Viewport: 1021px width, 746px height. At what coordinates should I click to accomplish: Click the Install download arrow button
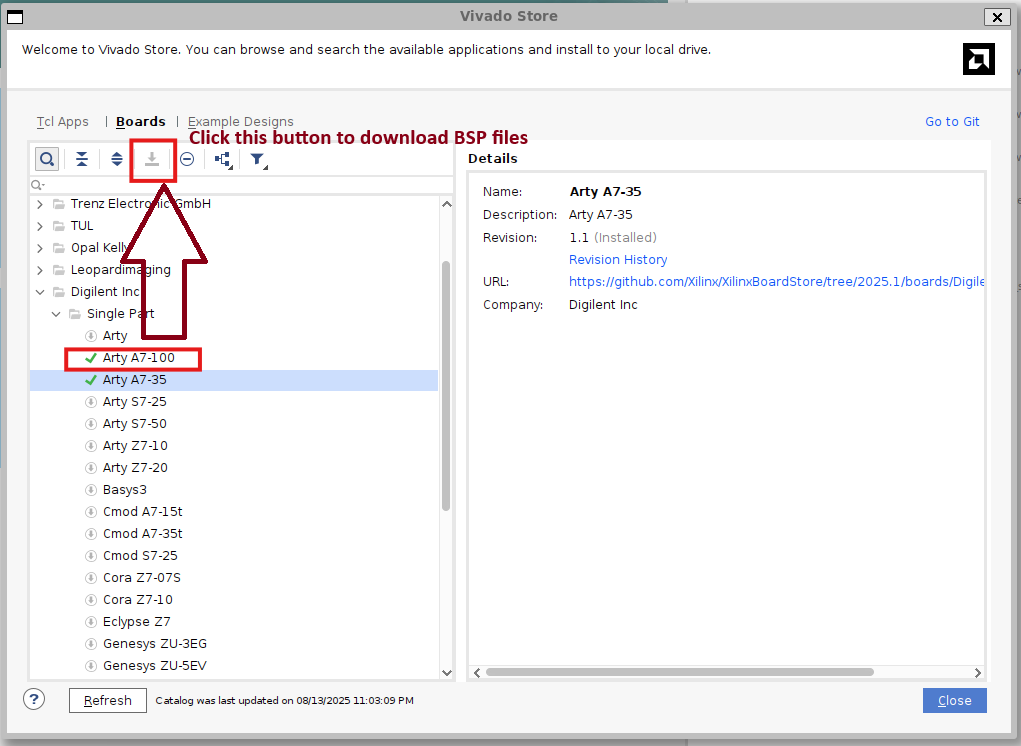tap(152, 159)
